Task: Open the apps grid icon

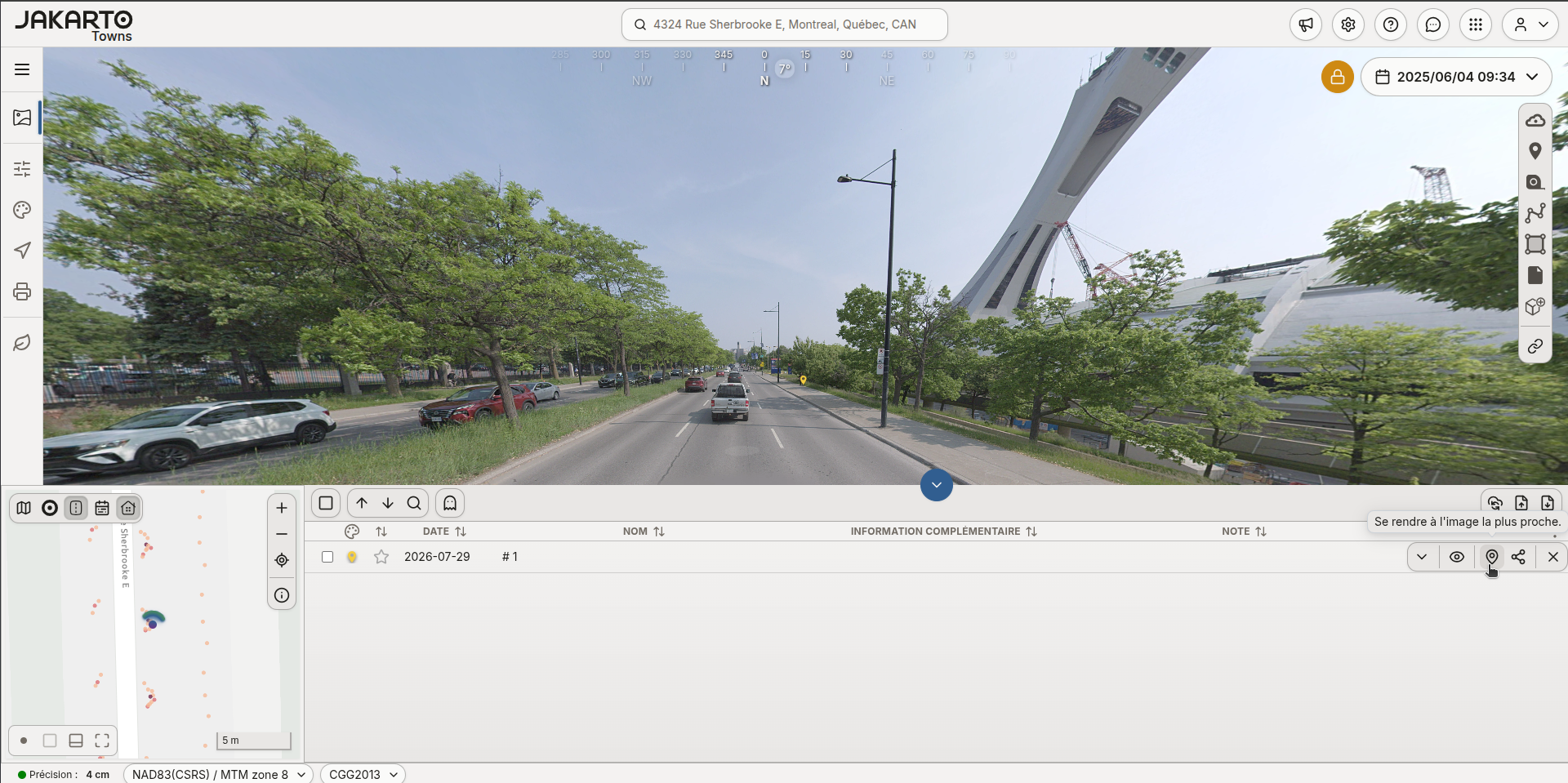Action: (x=1476, y=24)
